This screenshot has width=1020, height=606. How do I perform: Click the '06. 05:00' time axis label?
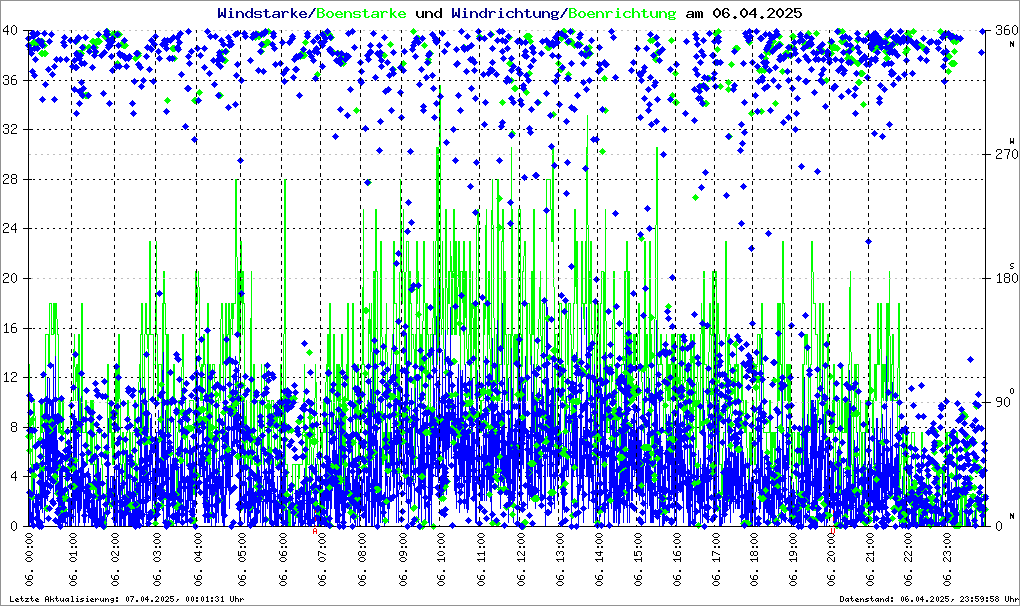[x=242, y=559]
